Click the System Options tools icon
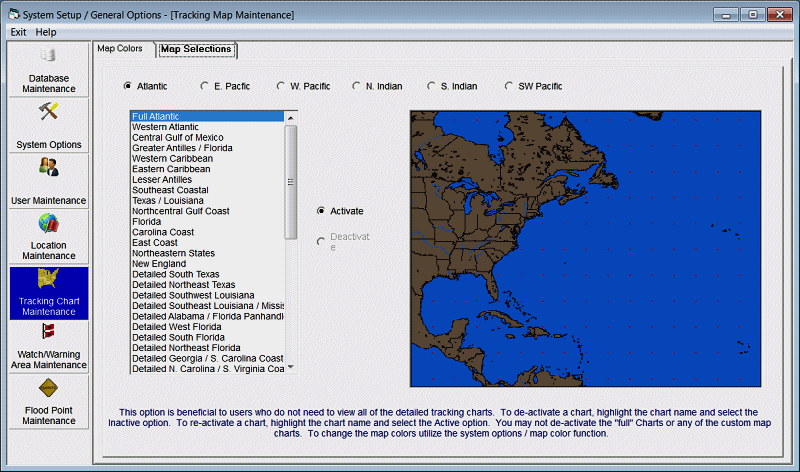Image resolution: width=800 pixels, height=472 pixels. [x=48, y=112]
